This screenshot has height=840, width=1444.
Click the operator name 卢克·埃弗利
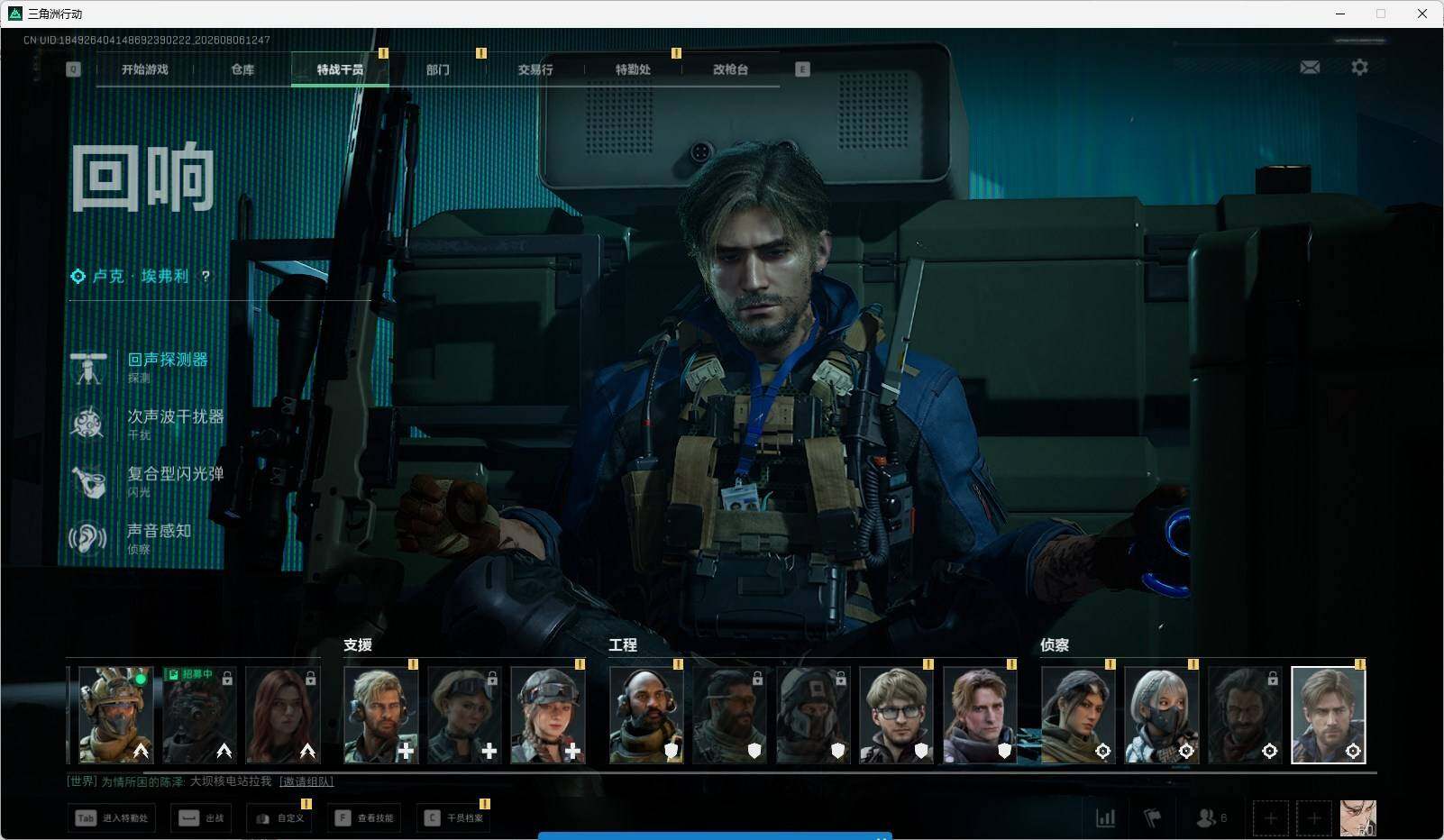pyautogui.click(x=142, y=277)
